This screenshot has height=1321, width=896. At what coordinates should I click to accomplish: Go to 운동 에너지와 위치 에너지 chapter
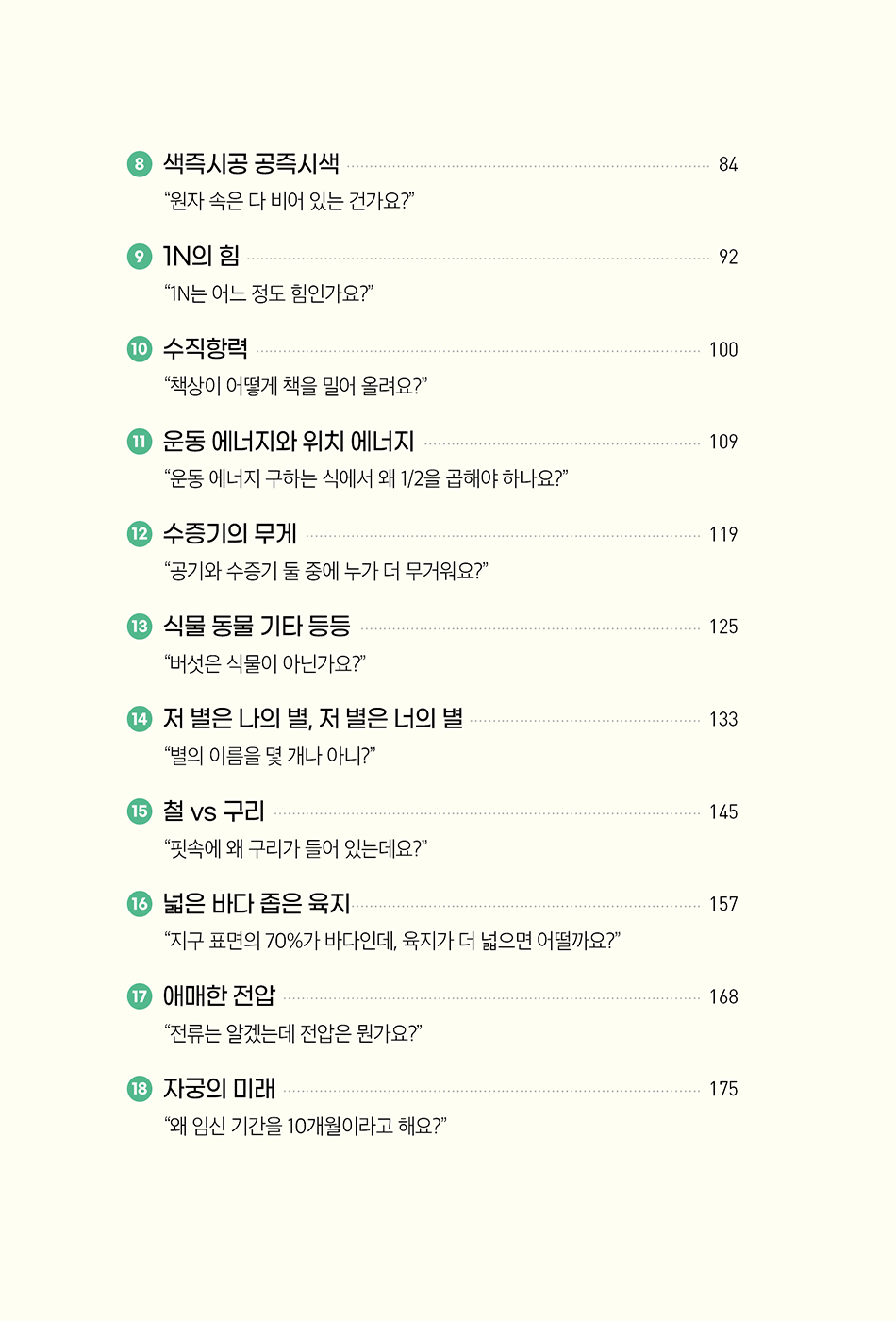tap(289, 441)
